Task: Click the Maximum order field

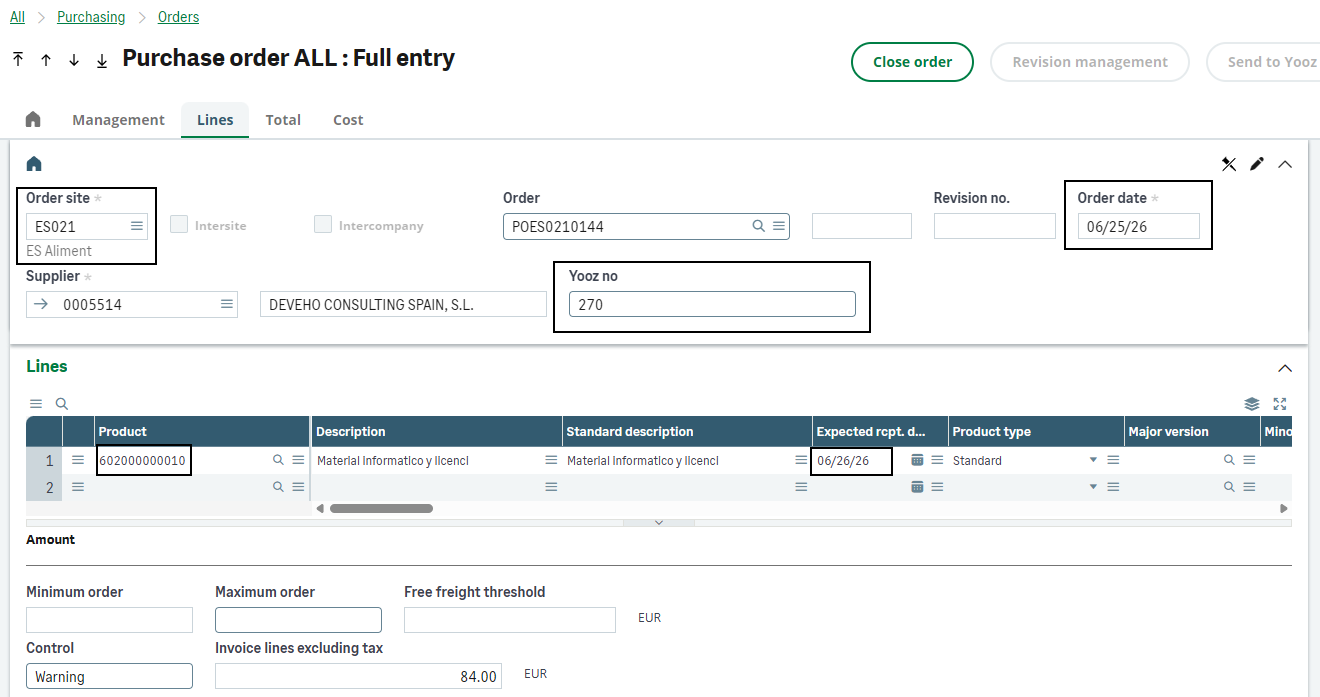Action: tap(298, 620)
